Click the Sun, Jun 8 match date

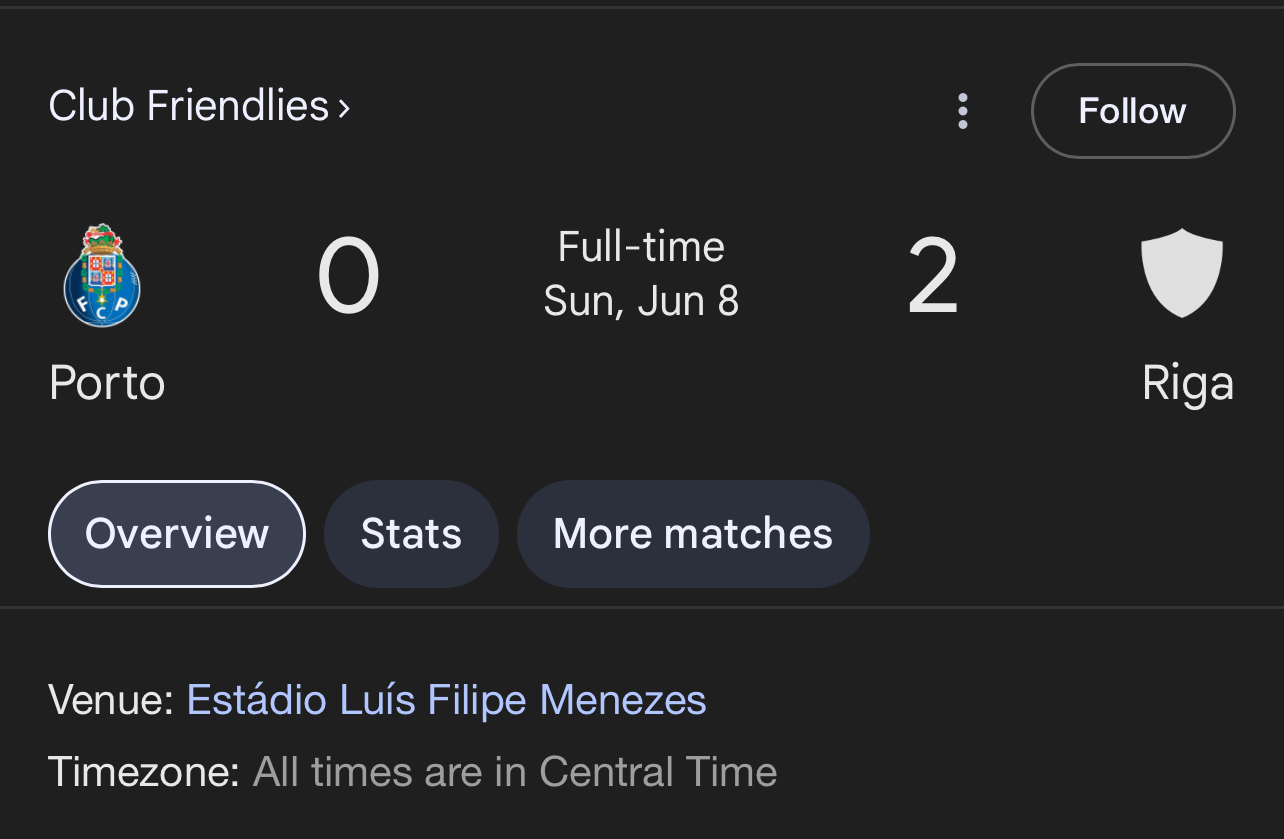pos(641,301)
